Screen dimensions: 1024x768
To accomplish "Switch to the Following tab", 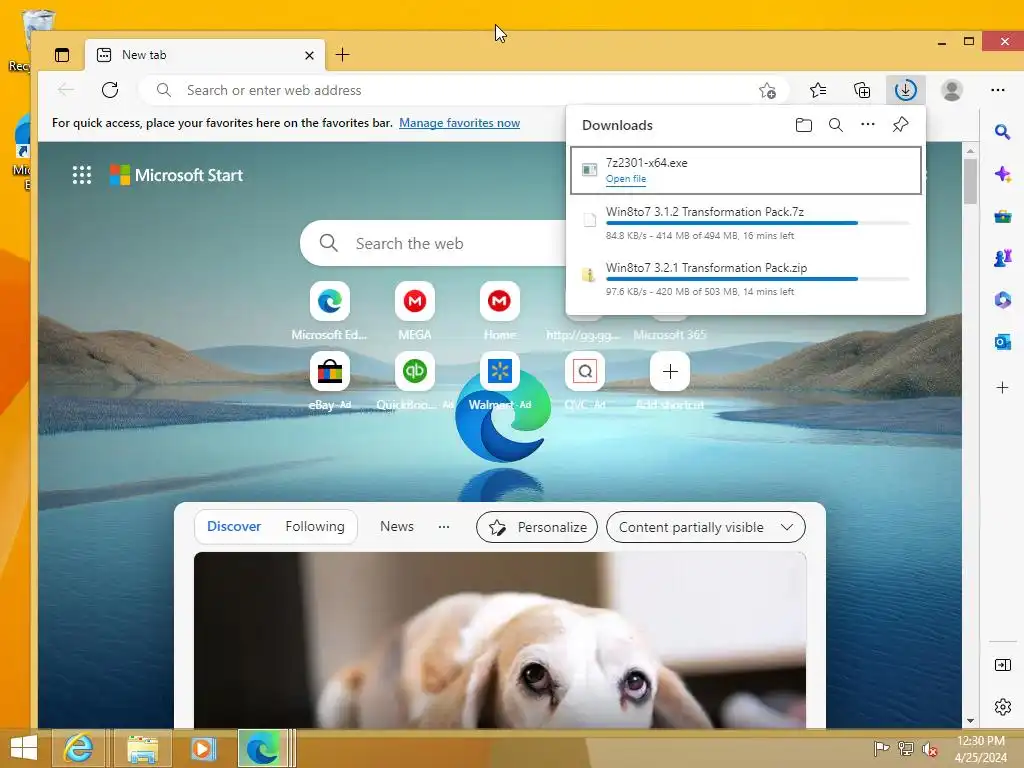I will 315,526.
